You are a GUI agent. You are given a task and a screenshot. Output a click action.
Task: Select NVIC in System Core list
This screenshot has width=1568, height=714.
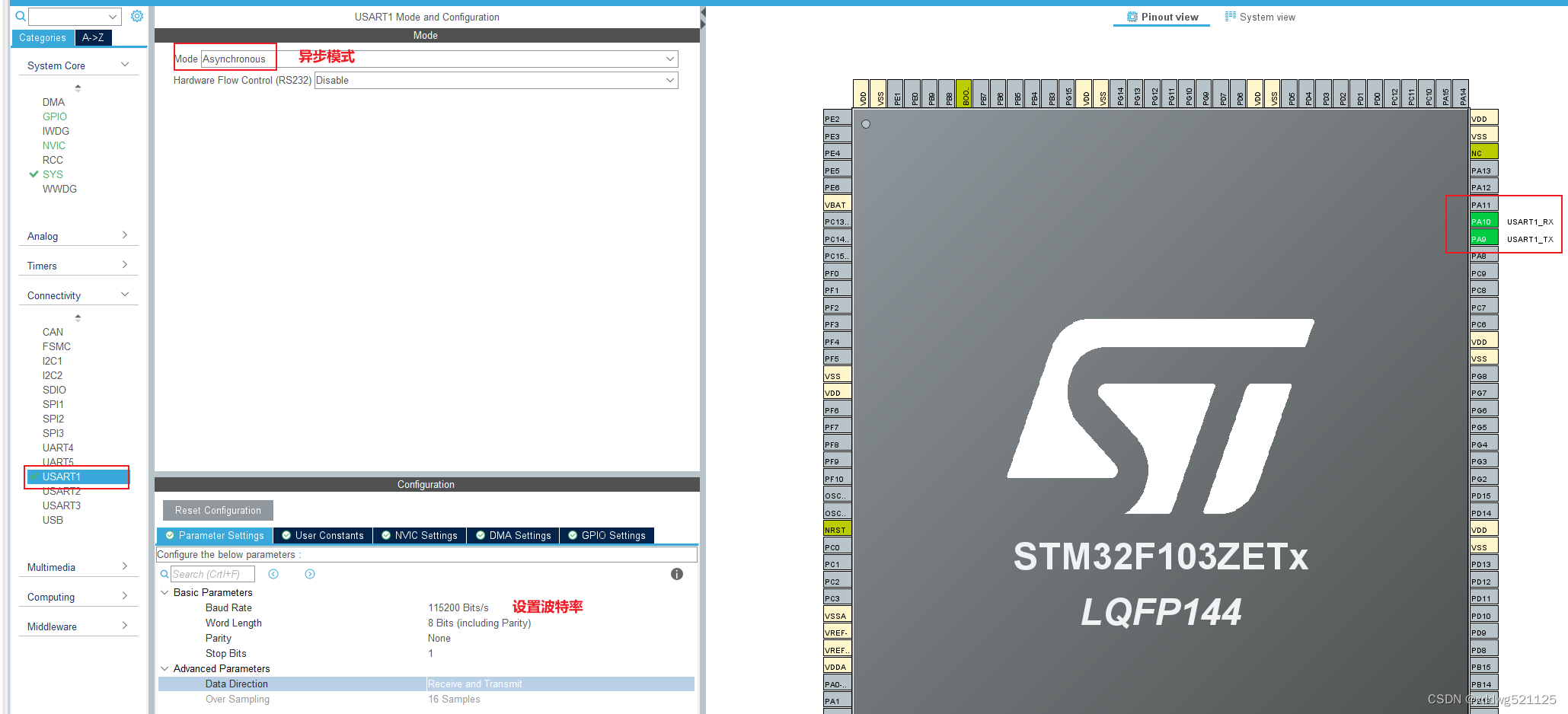click(54, 145)
